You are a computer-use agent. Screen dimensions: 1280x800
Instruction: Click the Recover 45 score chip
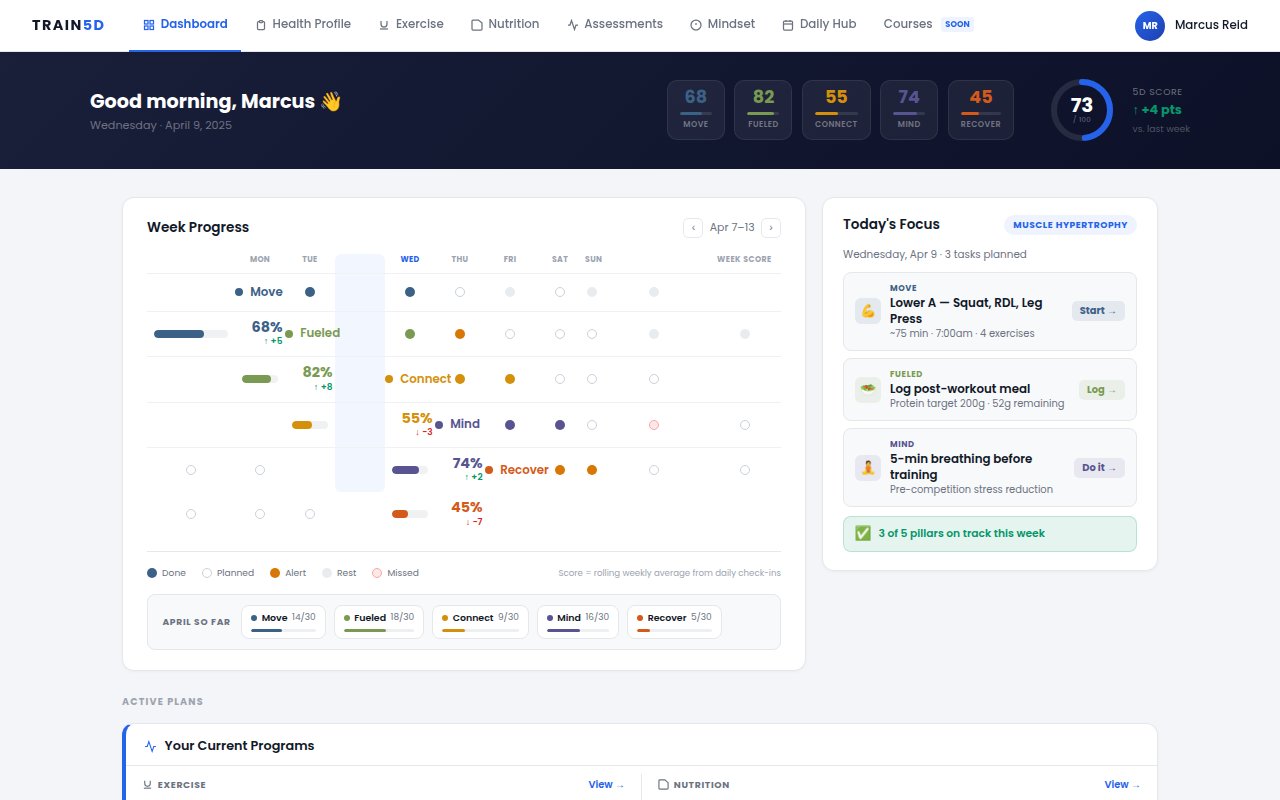[981, 110]
